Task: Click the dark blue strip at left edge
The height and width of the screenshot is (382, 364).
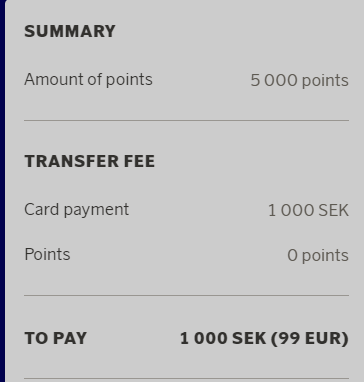Action: [2, 191]
